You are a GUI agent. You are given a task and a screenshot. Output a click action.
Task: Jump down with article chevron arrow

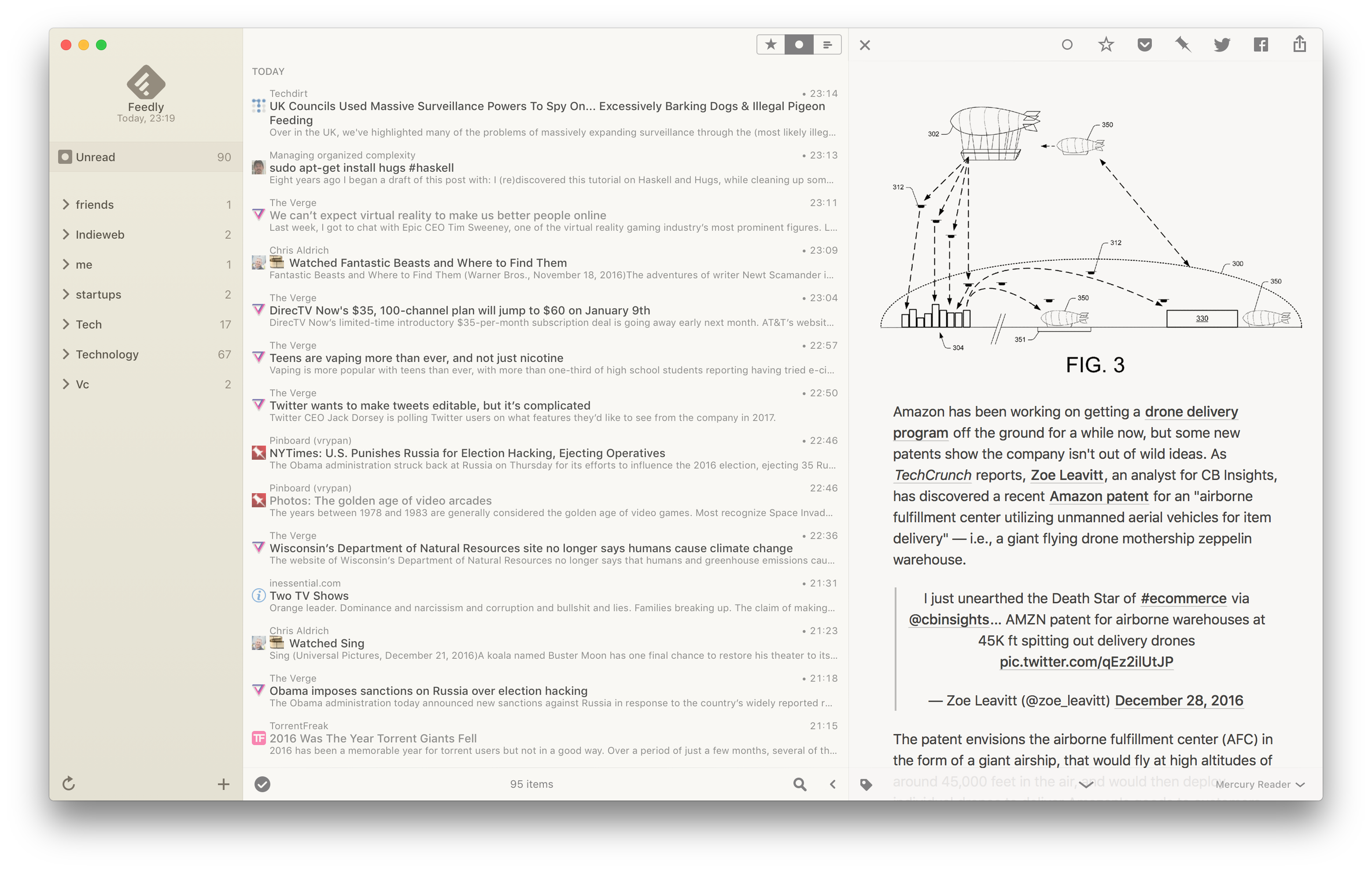1086,784
